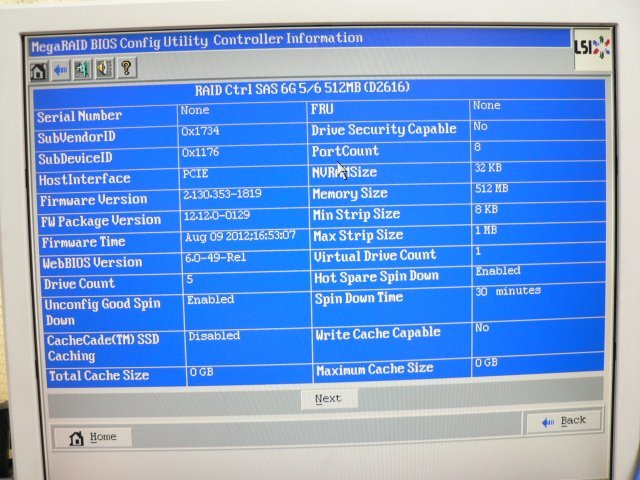
Task: Click the Unconfig Good Spin Down label
Action: (x=102, y=311)
